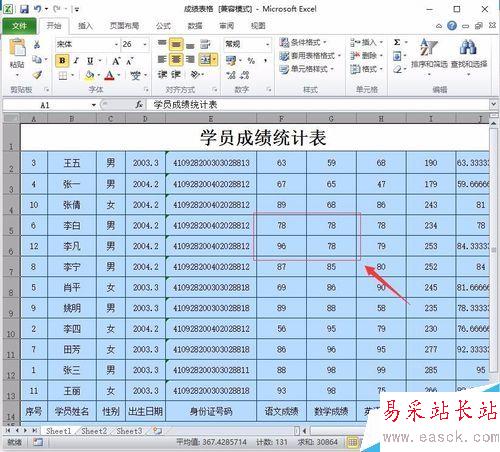Open the number format dropdown
500x452 pixels.
268,44
